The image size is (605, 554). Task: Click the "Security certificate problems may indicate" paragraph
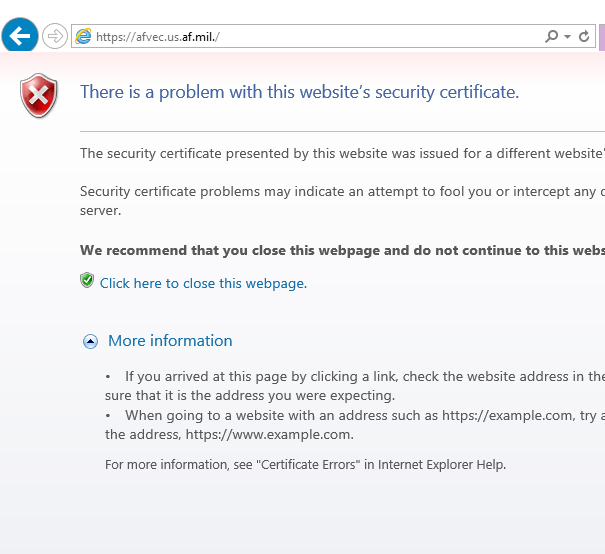coord(342,191)
